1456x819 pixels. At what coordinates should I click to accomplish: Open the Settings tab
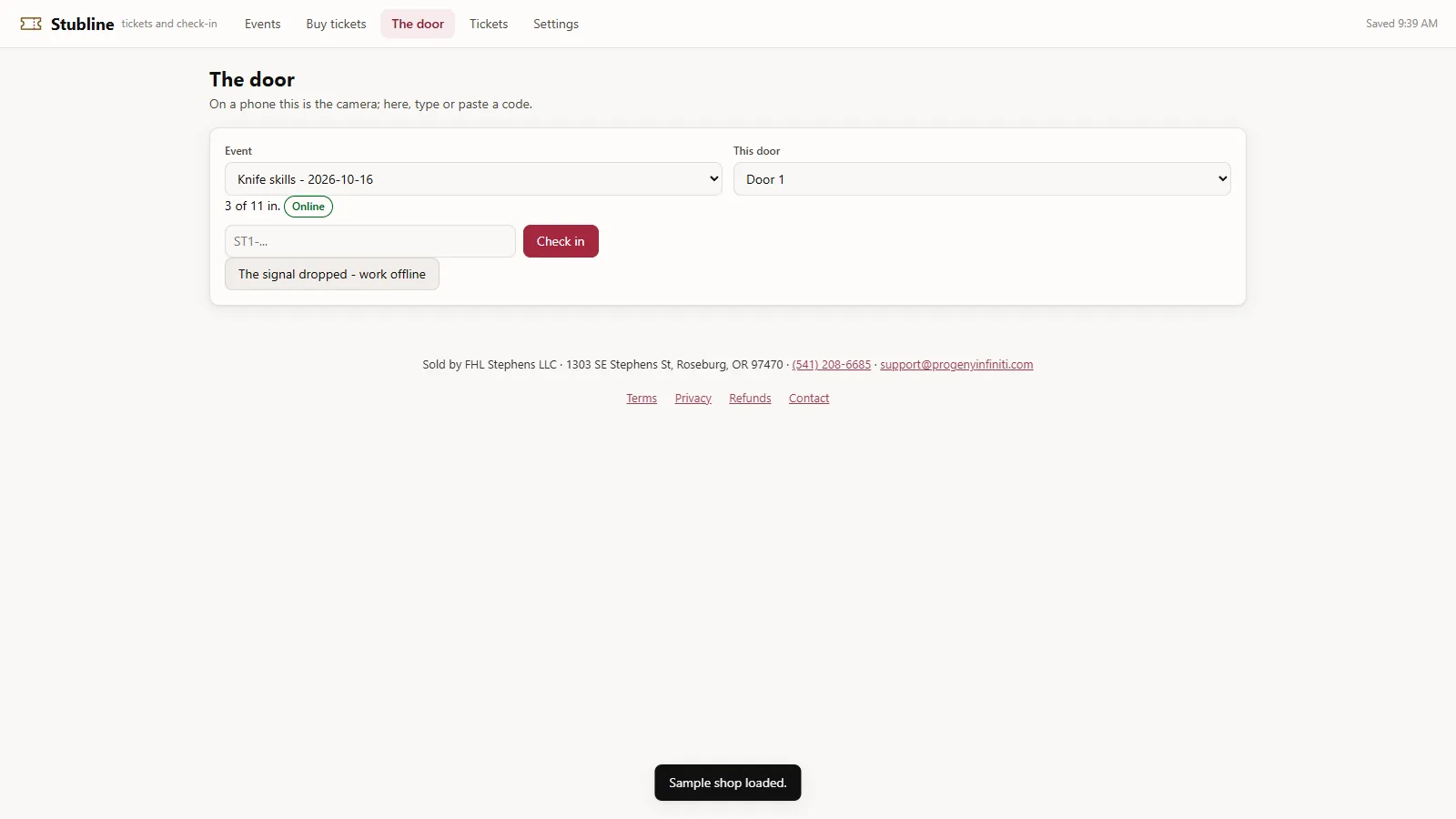click(556, 24)
